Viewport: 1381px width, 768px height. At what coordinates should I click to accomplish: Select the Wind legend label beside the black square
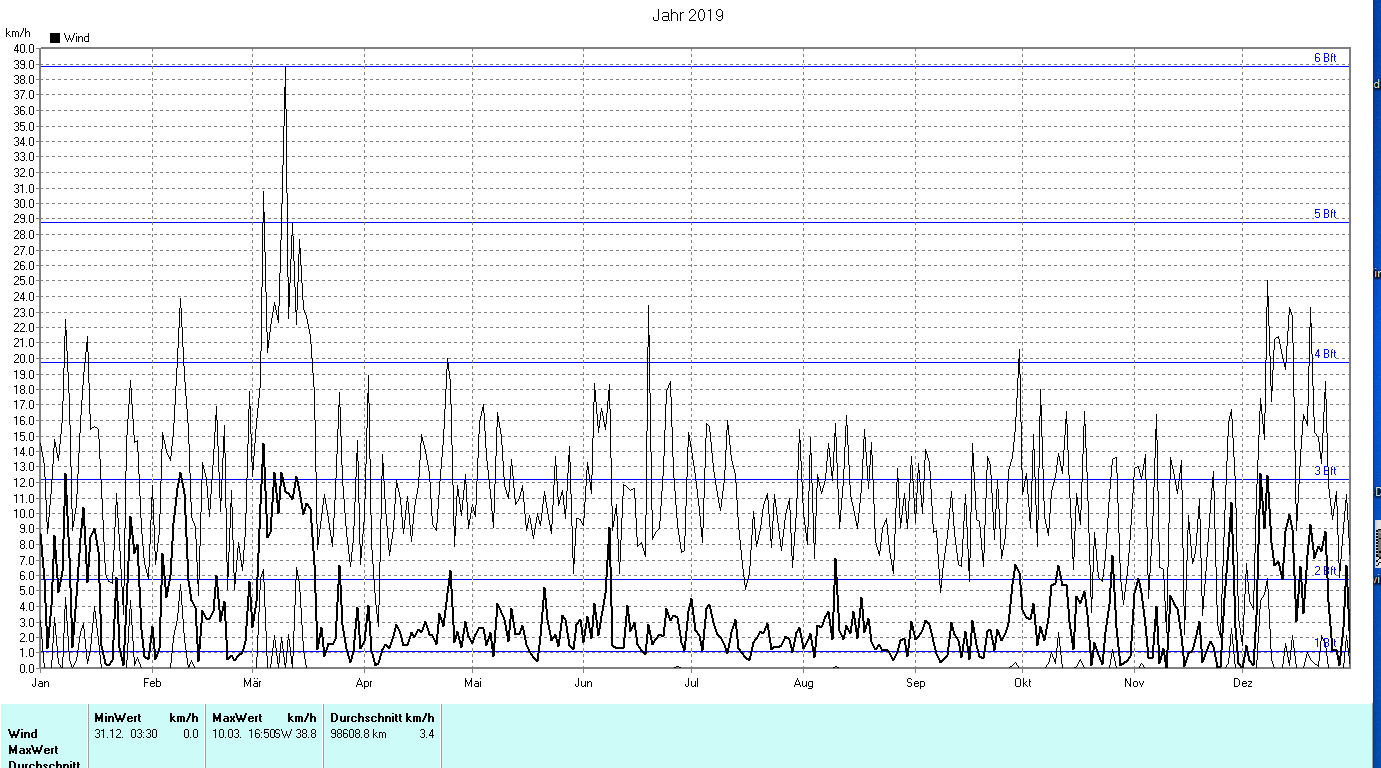(x=76, y=38)
